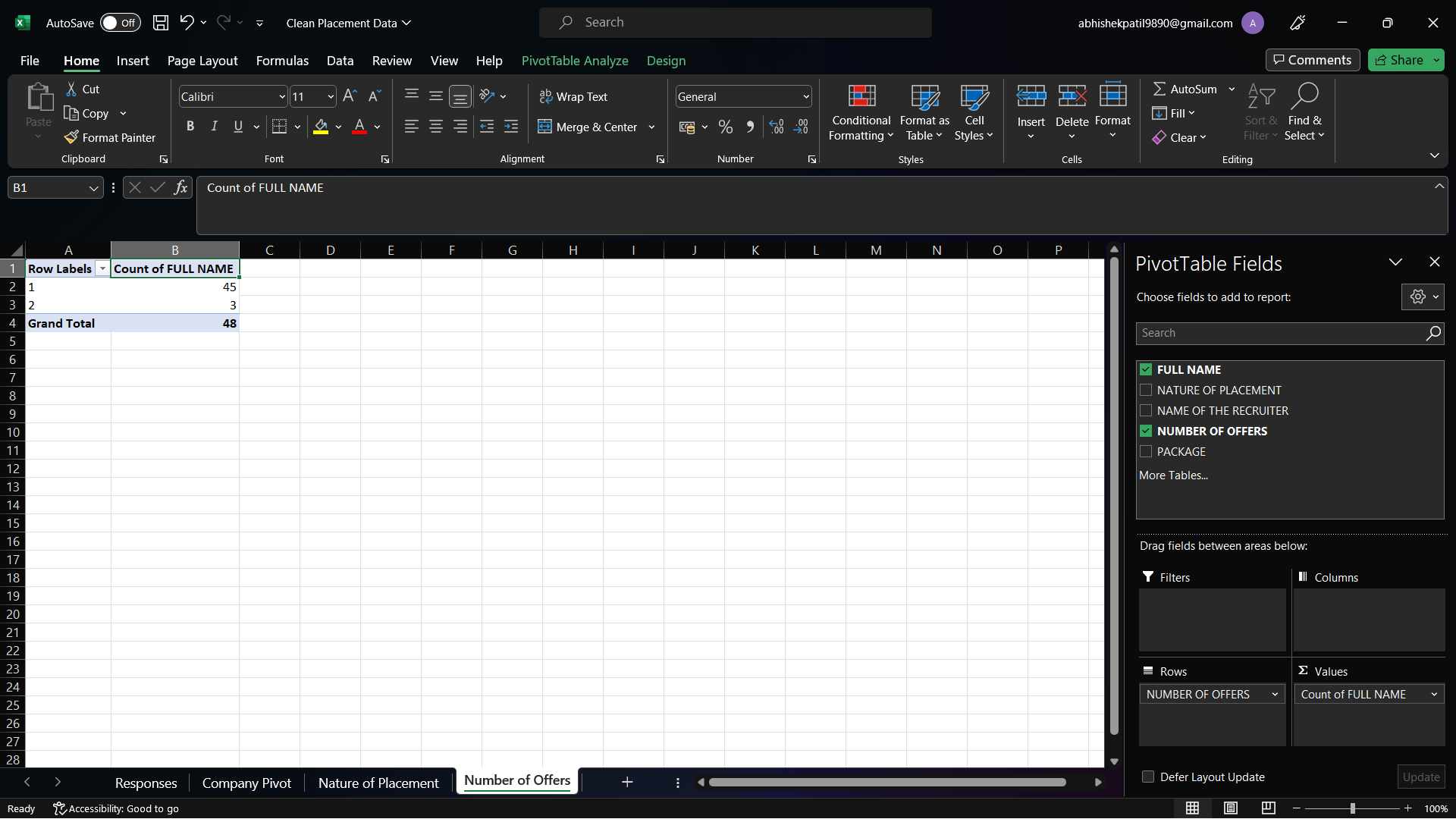This screenshot has height=819, width=1456.
Task: Uncheck the NUMBER OF OFFERS field
Action: tap(1146, 431)
